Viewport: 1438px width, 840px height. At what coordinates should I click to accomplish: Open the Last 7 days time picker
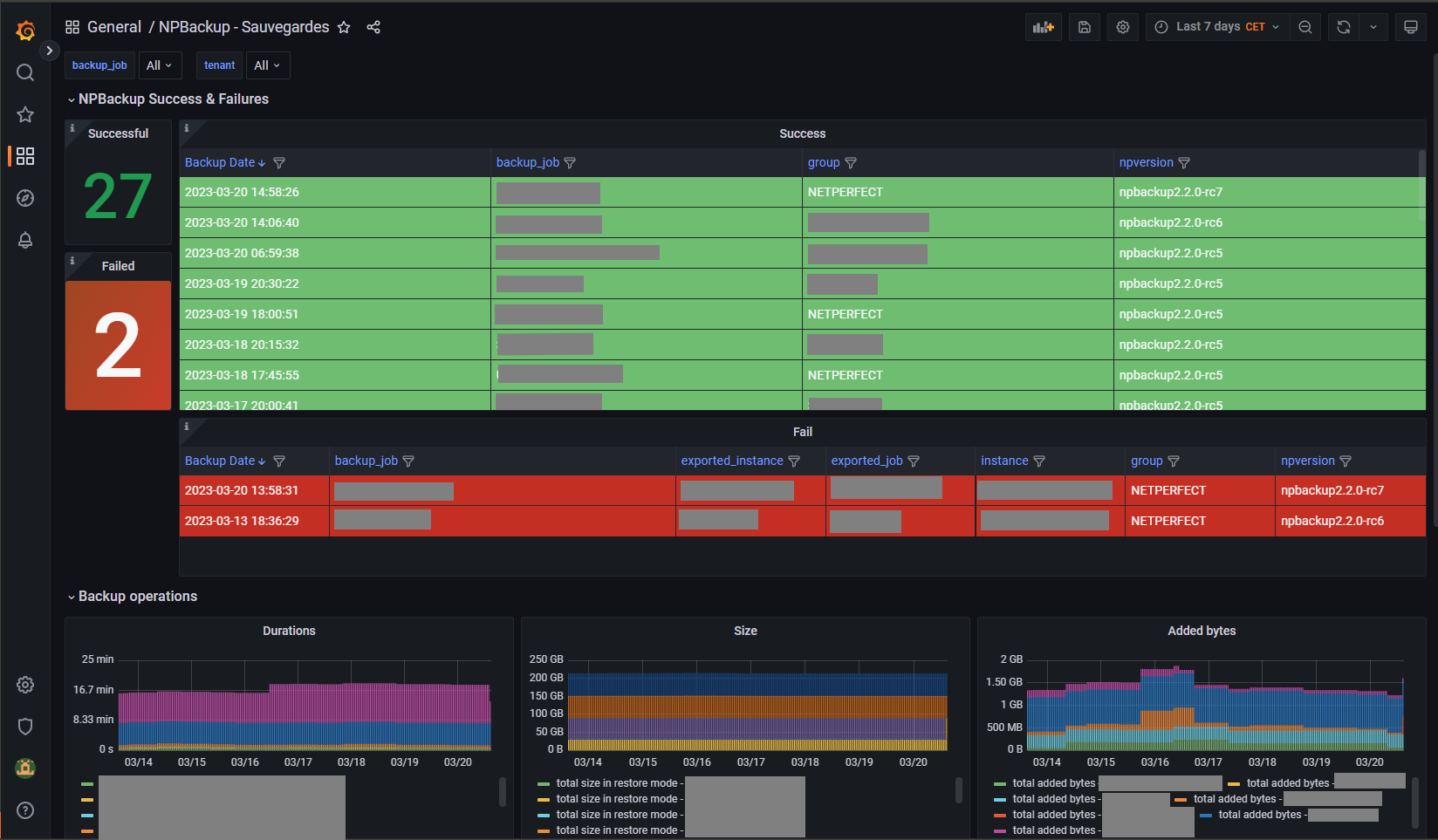coord(1218,27)
